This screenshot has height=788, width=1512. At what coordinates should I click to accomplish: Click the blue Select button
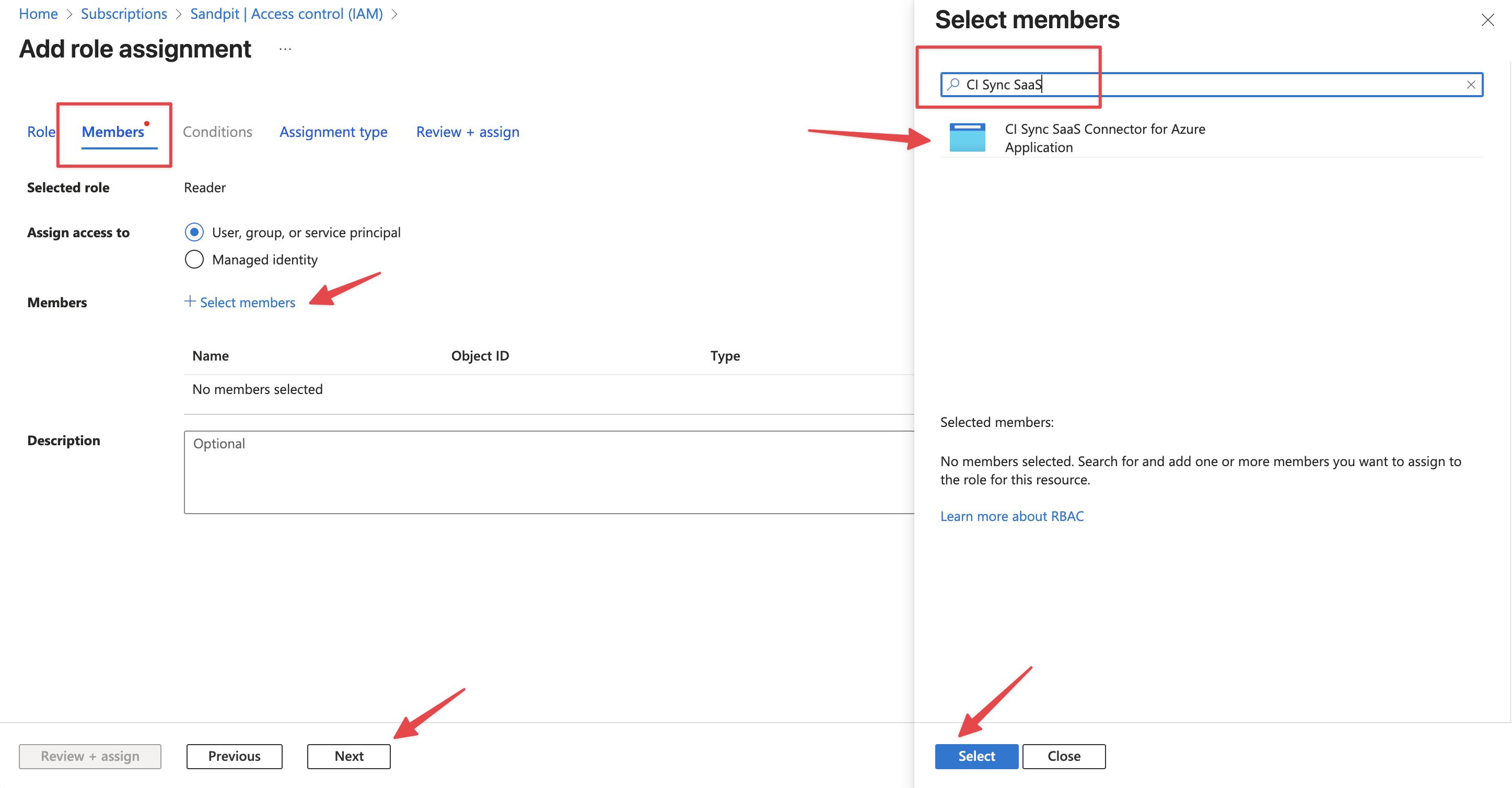[x=976, y=756]
